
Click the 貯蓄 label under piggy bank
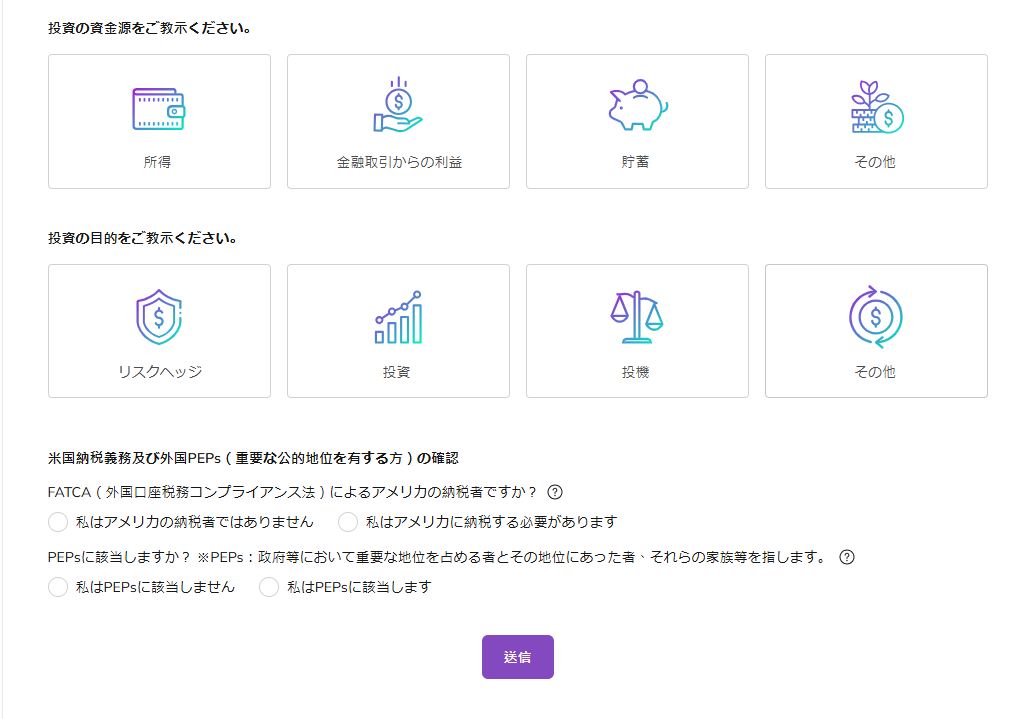click(x=636, y=162)
